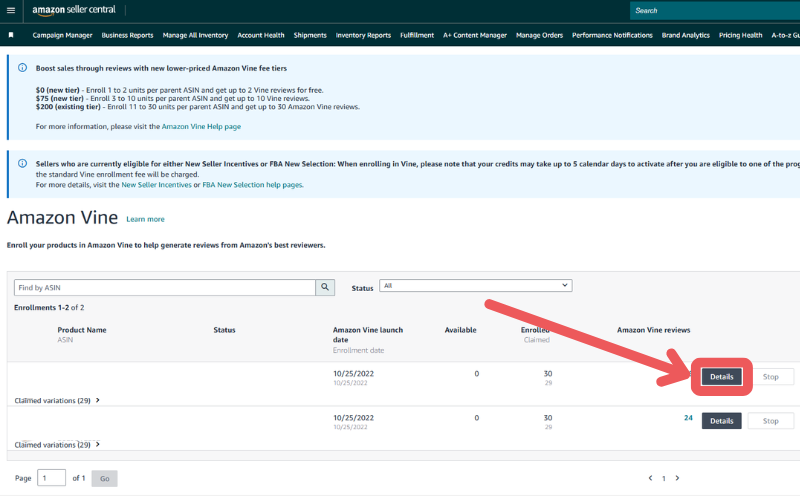Click the page number input box

click(52, 478)
